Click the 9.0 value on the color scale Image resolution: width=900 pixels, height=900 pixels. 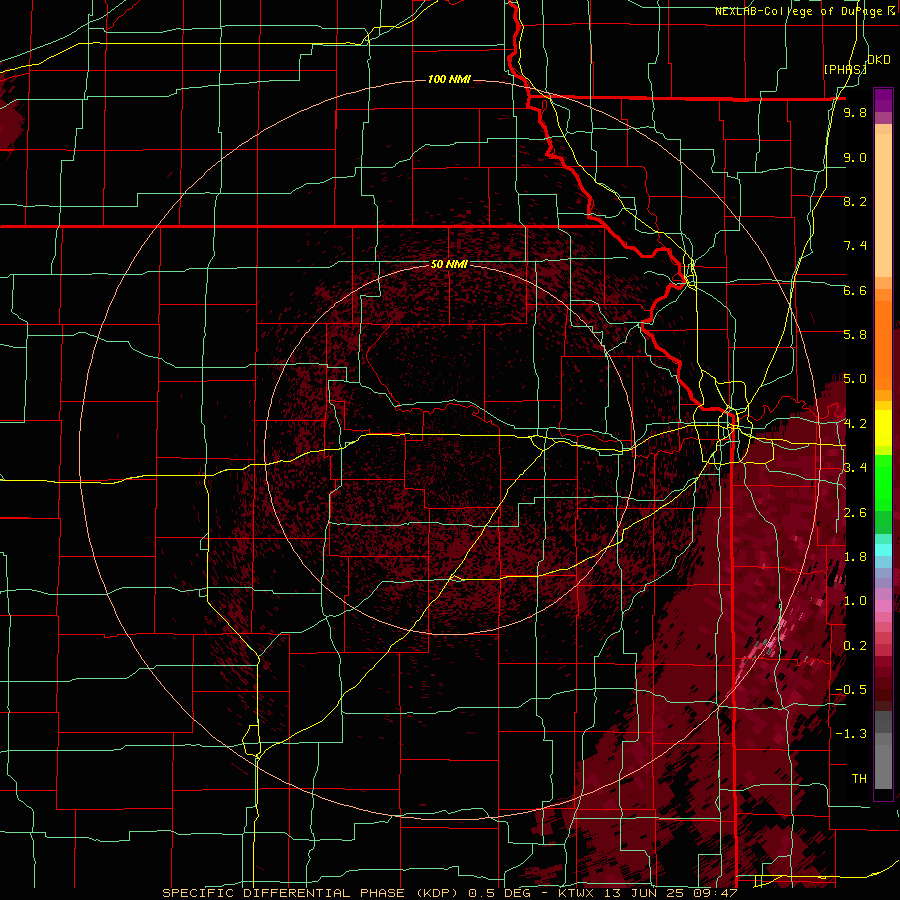pyautogui.click(x=855, y=157)
